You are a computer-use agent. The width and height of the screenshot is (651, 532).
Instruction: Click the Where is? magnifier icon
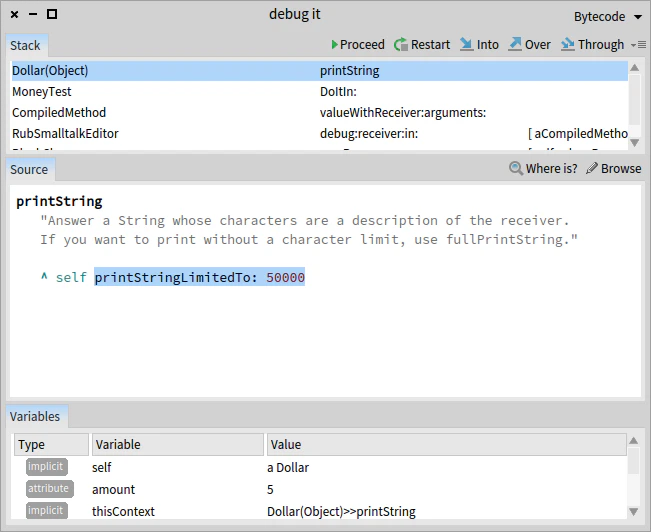coord(516,168)
